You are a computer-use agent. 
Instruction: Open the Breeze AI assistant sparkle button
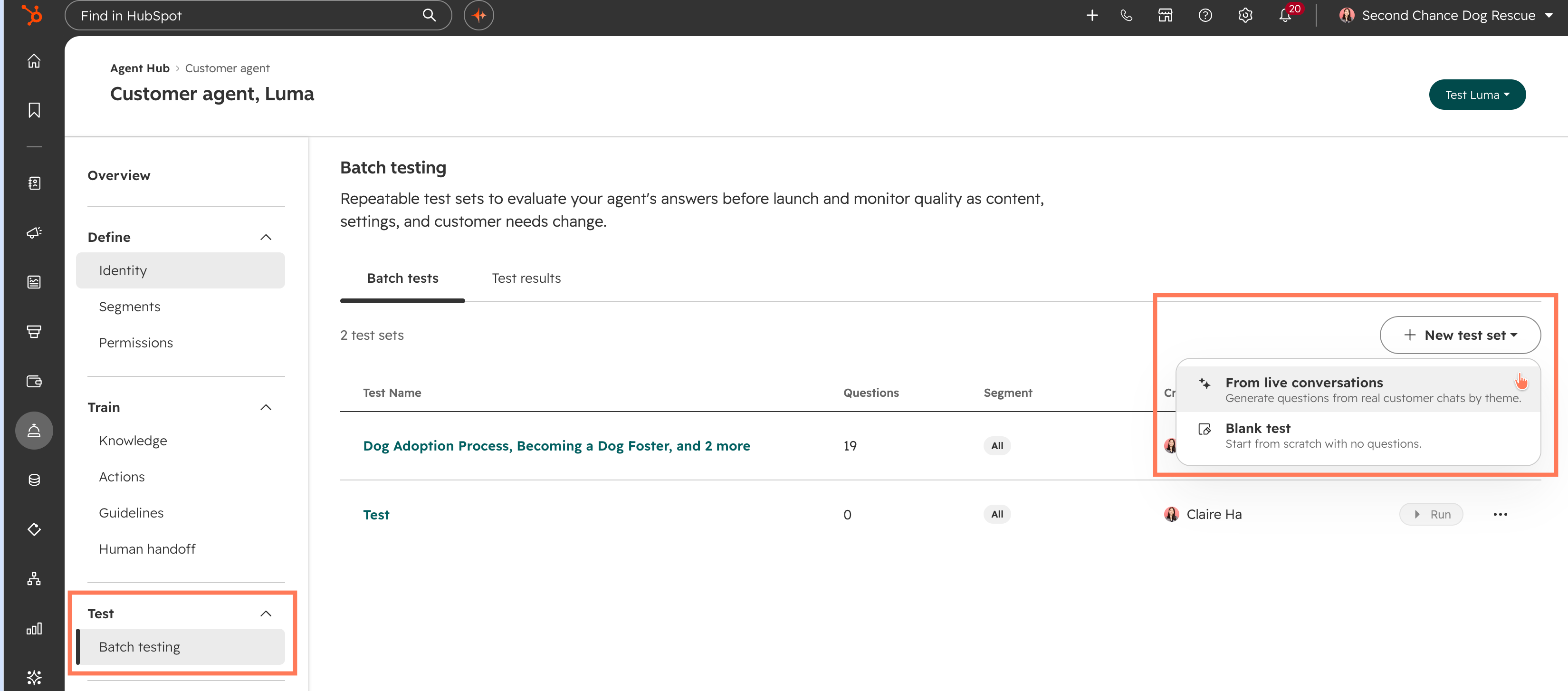478,15
